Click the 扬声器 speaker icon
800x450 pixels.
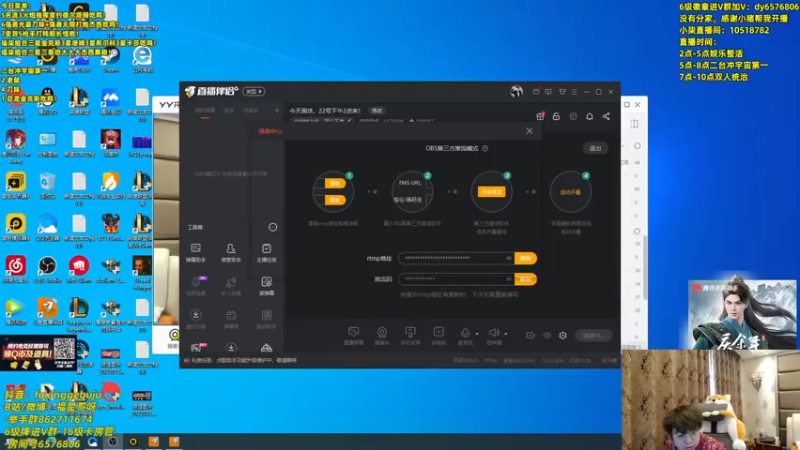pos(493,333)
